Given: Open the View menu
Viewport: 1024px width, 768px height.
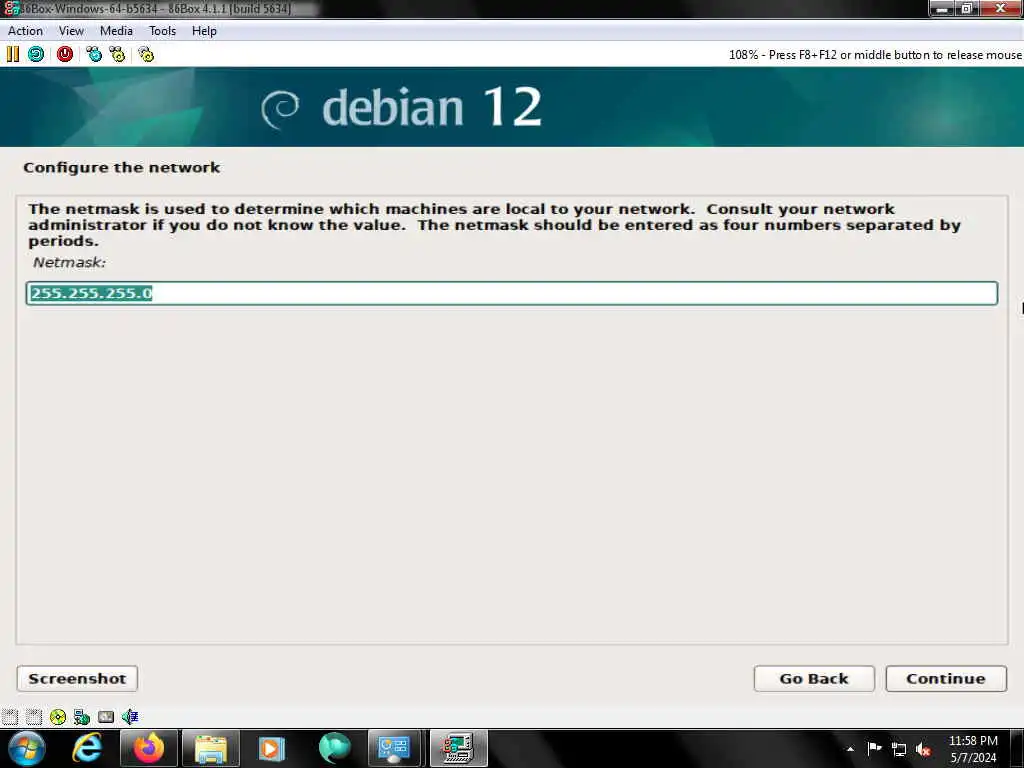Looking at the screenshot, I should [71, 31].
